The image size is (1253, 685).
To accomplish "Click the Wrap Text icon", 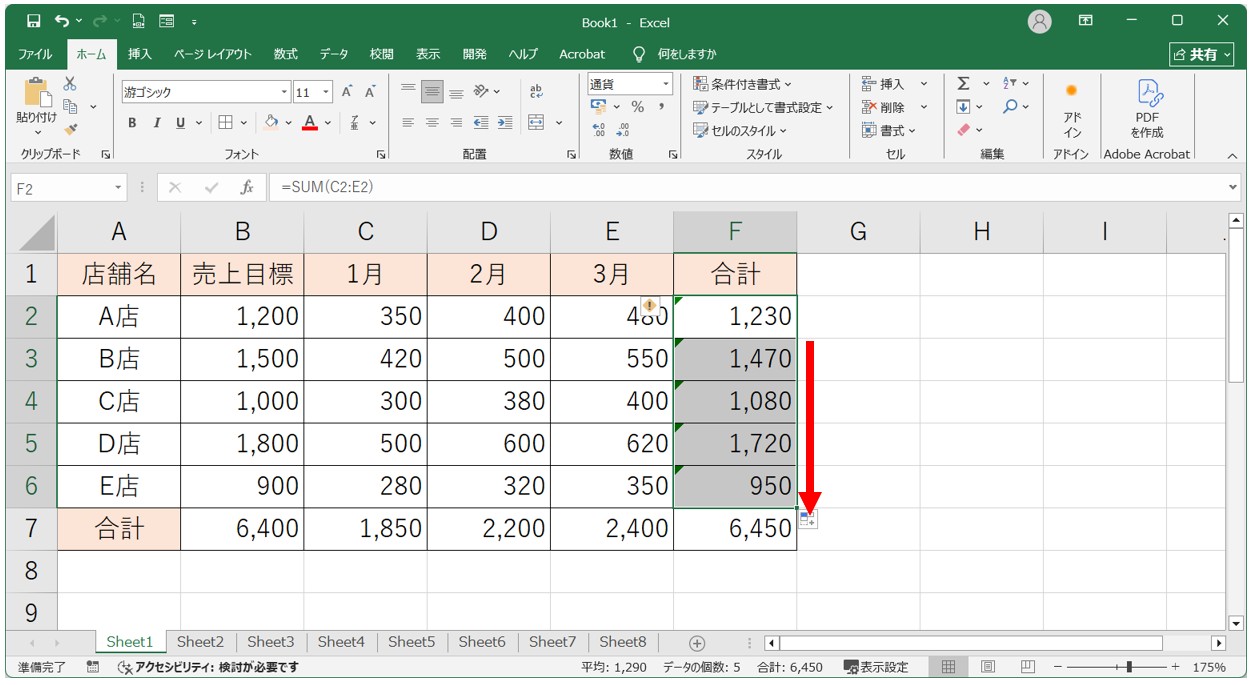I will pyautogui.click(x=536, y=92).
